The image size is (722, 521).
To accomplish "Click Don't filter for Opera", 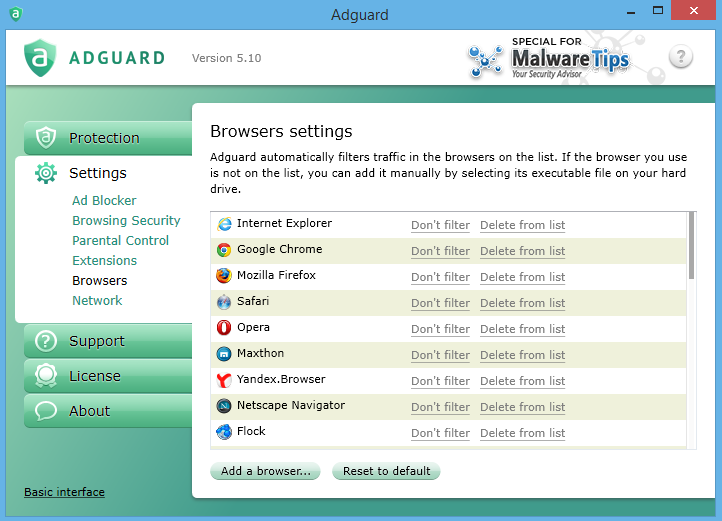I will point(440,329).
